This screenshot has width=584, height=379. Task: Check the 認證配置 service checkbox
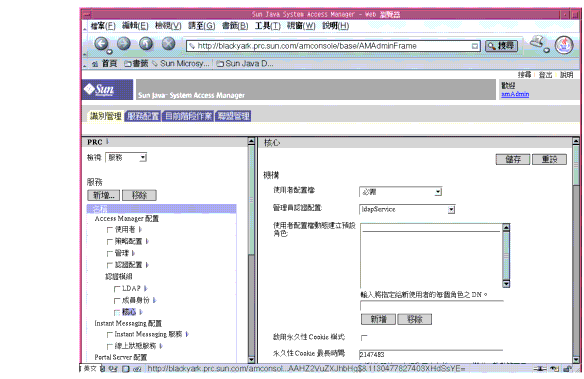[110, 265]
